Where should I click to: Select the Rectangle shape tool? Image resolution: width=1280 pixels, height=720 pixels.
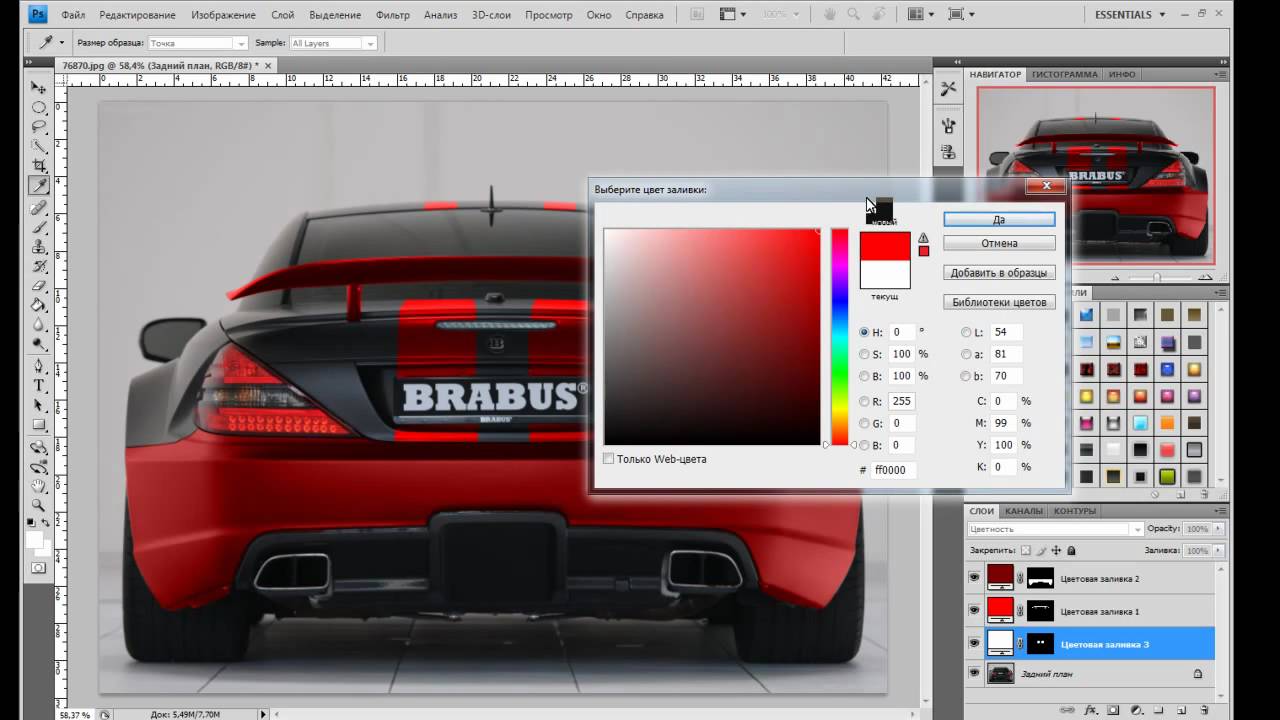39,424
